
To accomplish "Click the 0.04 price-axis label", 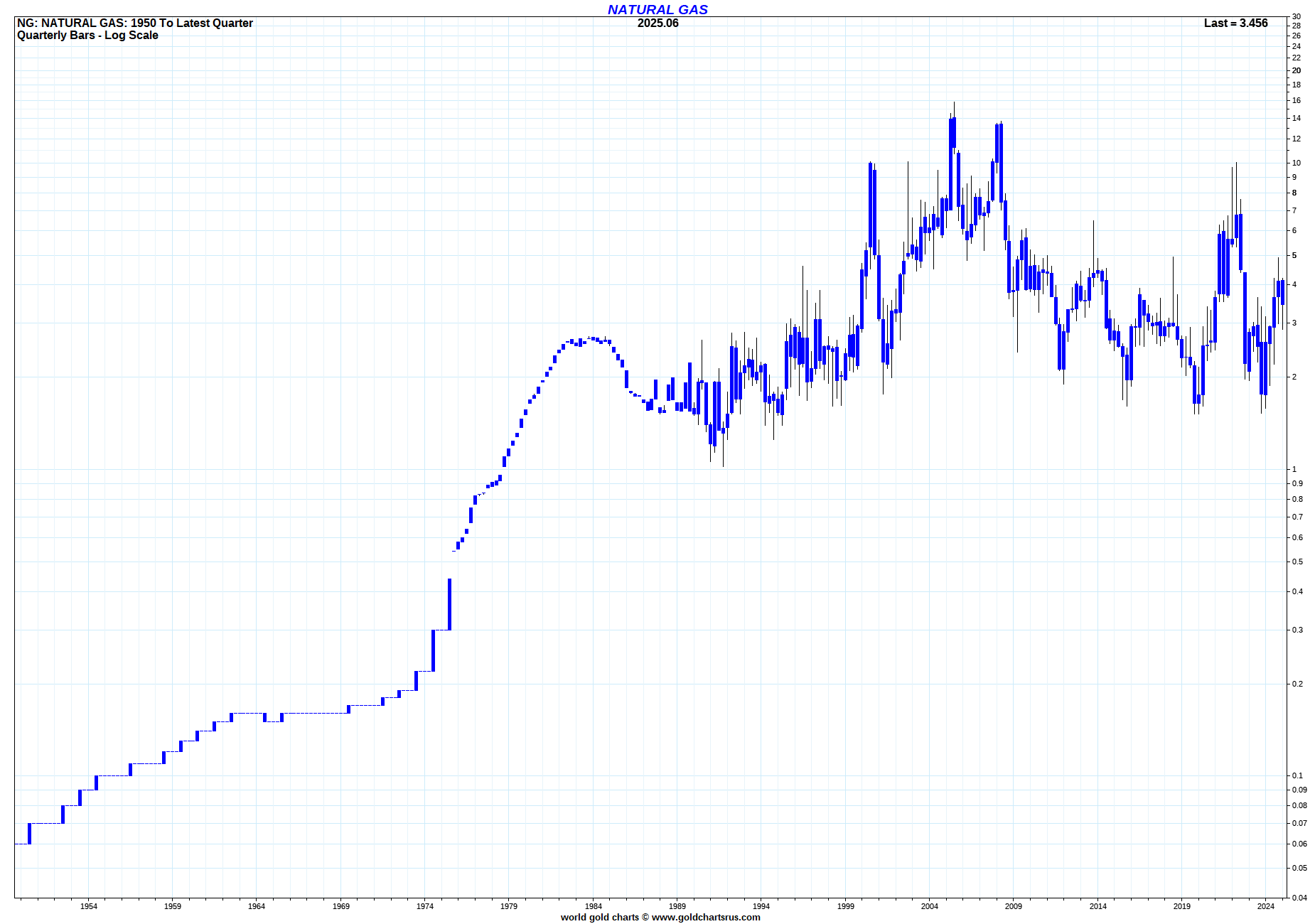I will [x=1299, y=898].
